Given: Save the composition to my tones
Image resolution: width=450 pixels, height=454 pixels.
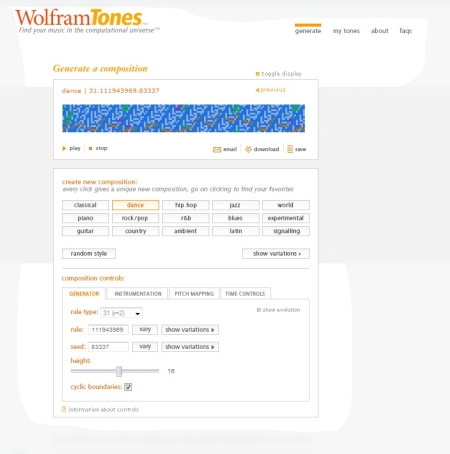Looking at the screenshot, I should [x=297, y=149].
